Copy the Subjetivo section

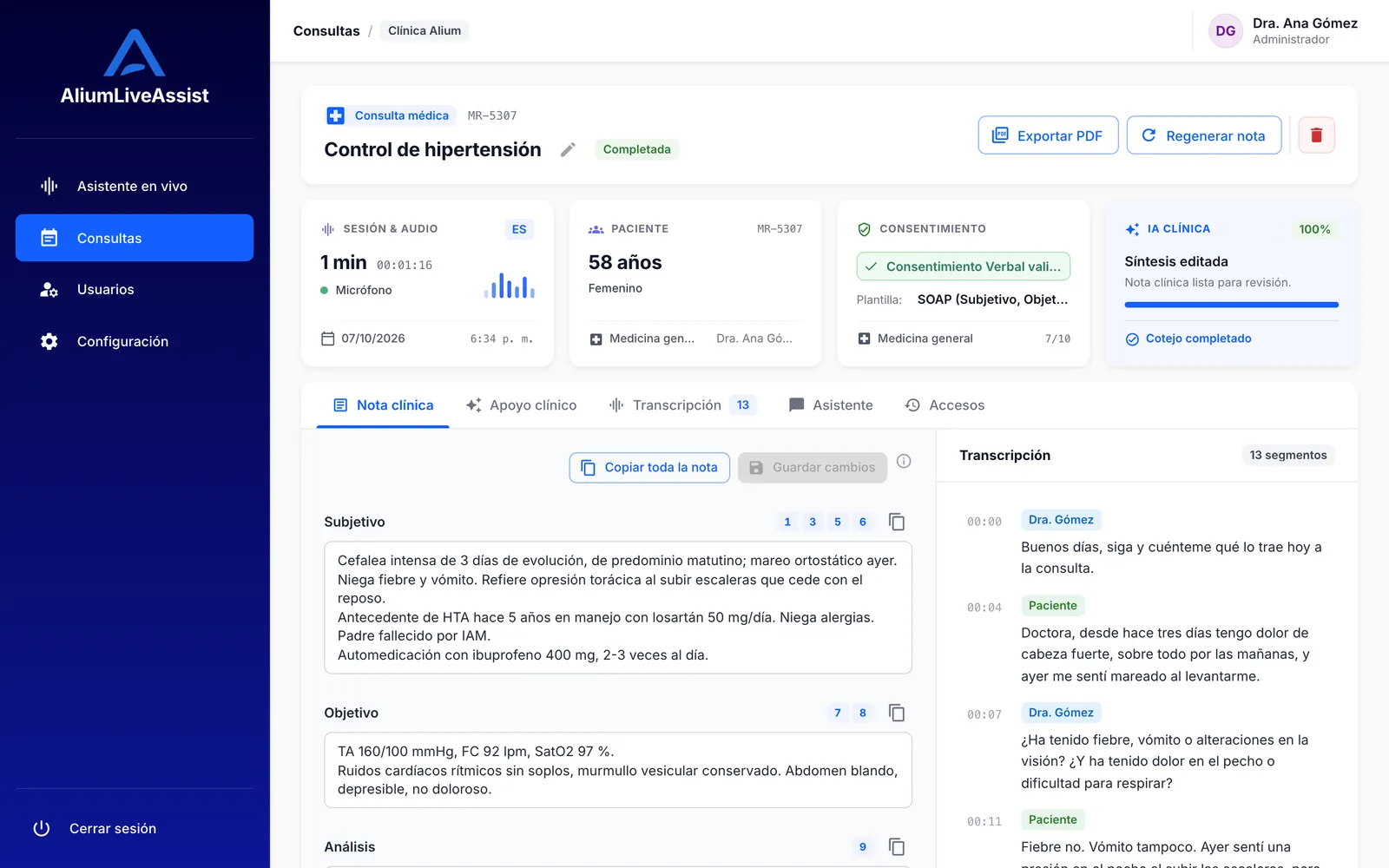click(897, 522)
